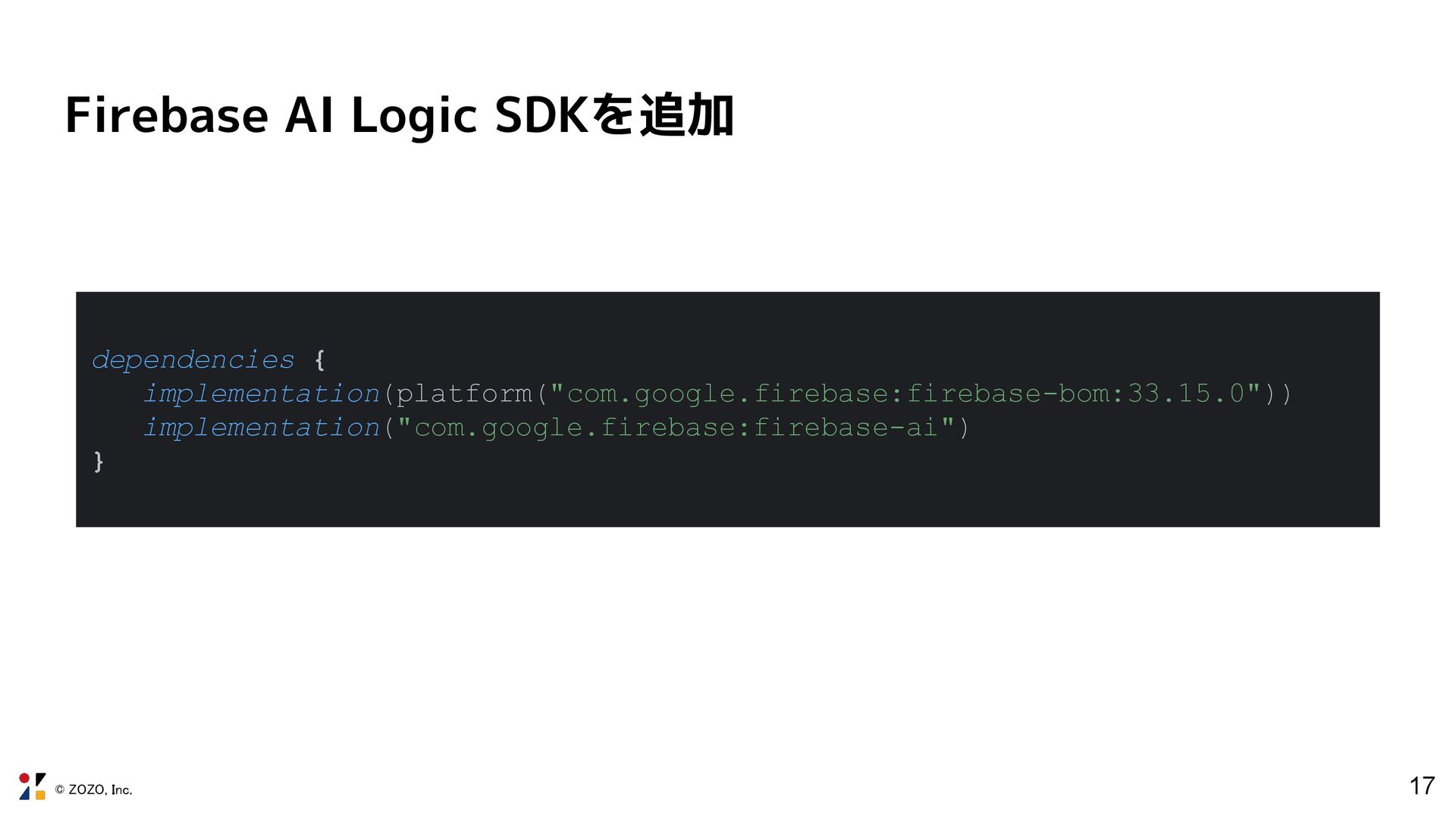Click the word Logic in title
Viewport: 1456px width, 819px height.
pyautogui.click(x=414, y=116)
